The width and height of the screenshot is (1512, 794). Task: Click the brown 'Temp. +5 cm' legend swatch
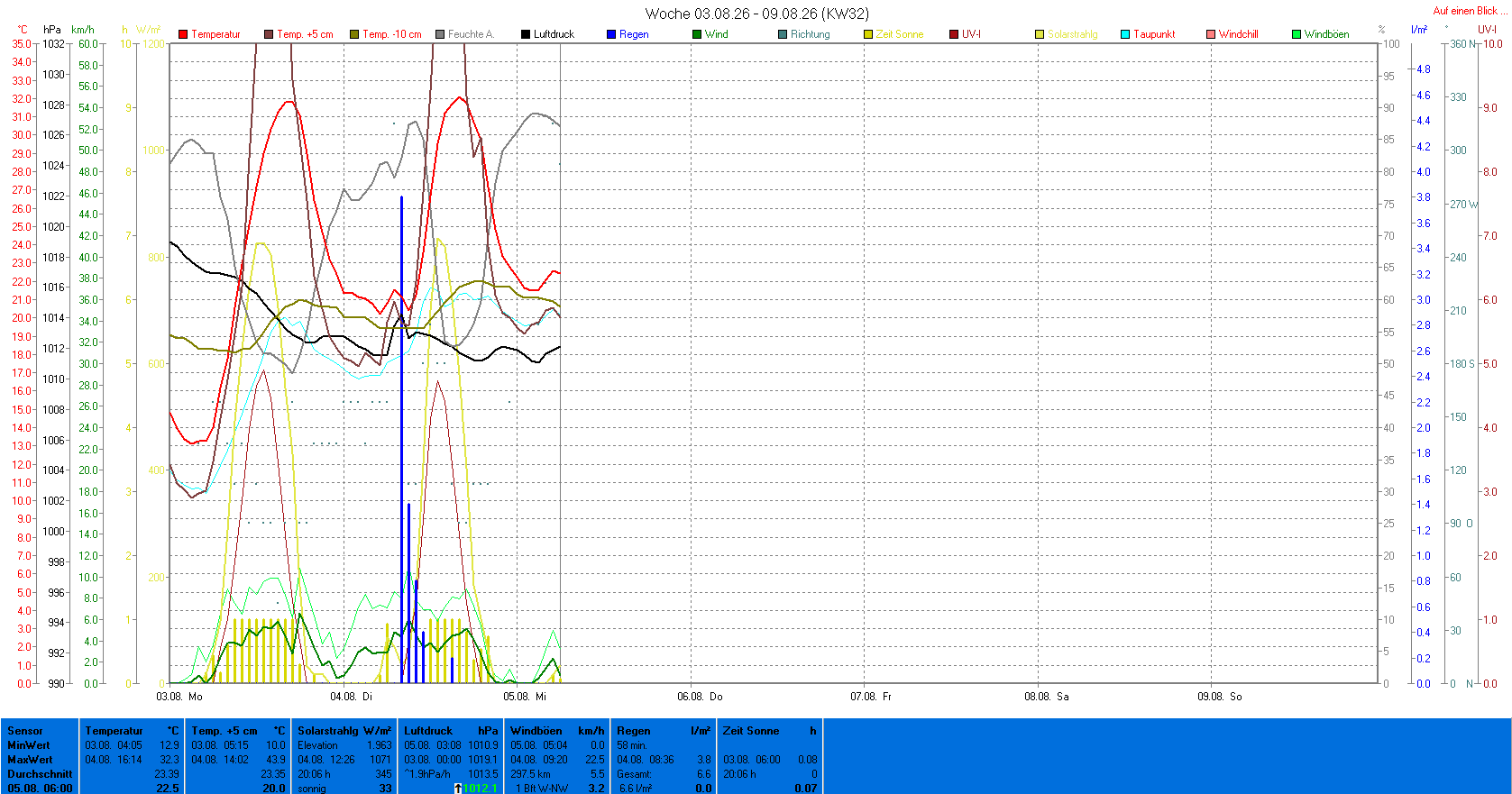point(269,34)
